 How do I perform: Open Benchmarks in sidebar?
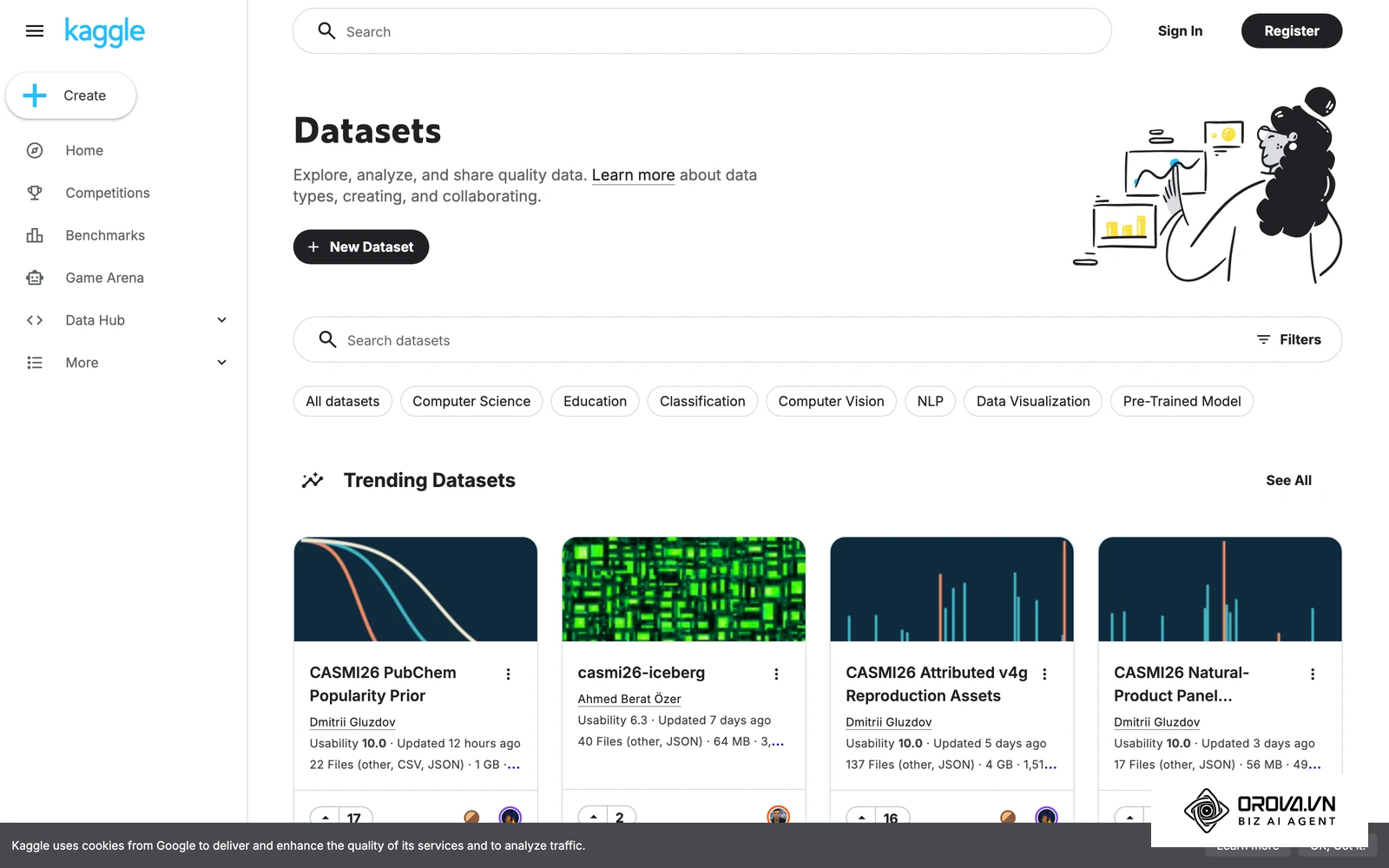(x=105, y=235)
